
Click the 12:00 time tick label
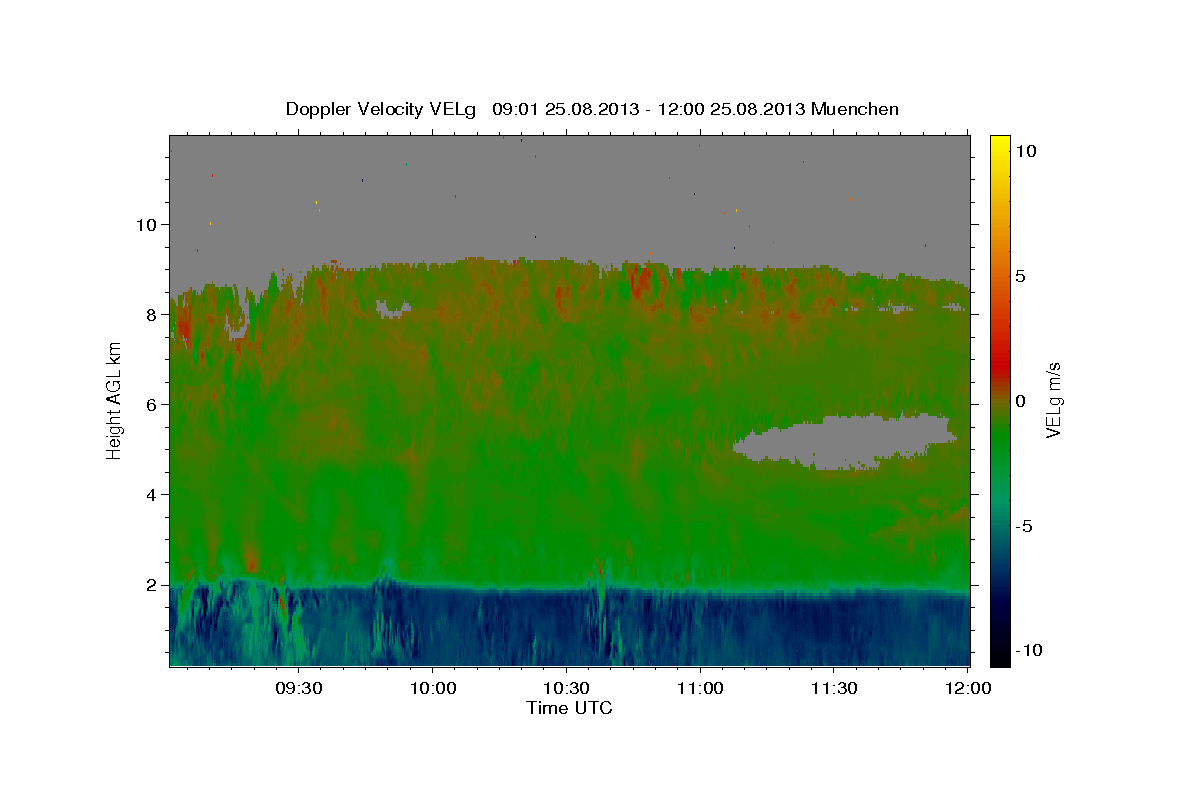click(x=967, y=689)
